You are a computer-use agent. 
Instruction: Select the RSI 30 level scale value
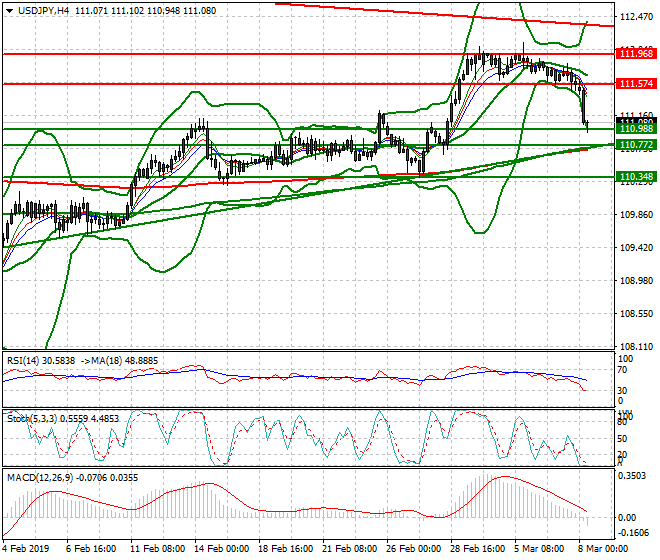[x=622, y=391]
